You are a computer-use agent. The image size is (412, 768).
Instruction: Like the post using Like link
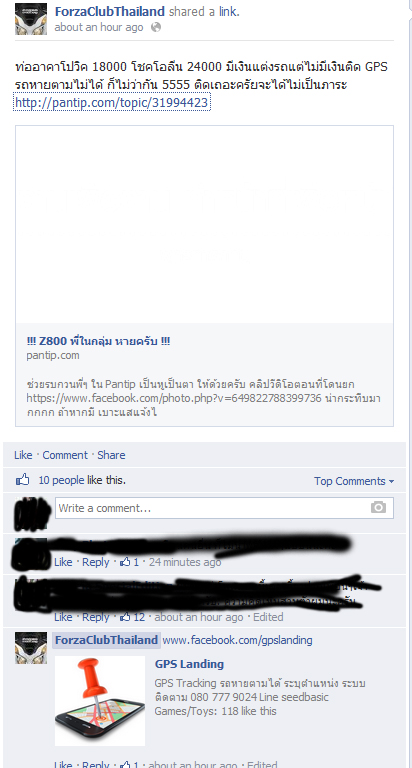(x=23, y=455)
